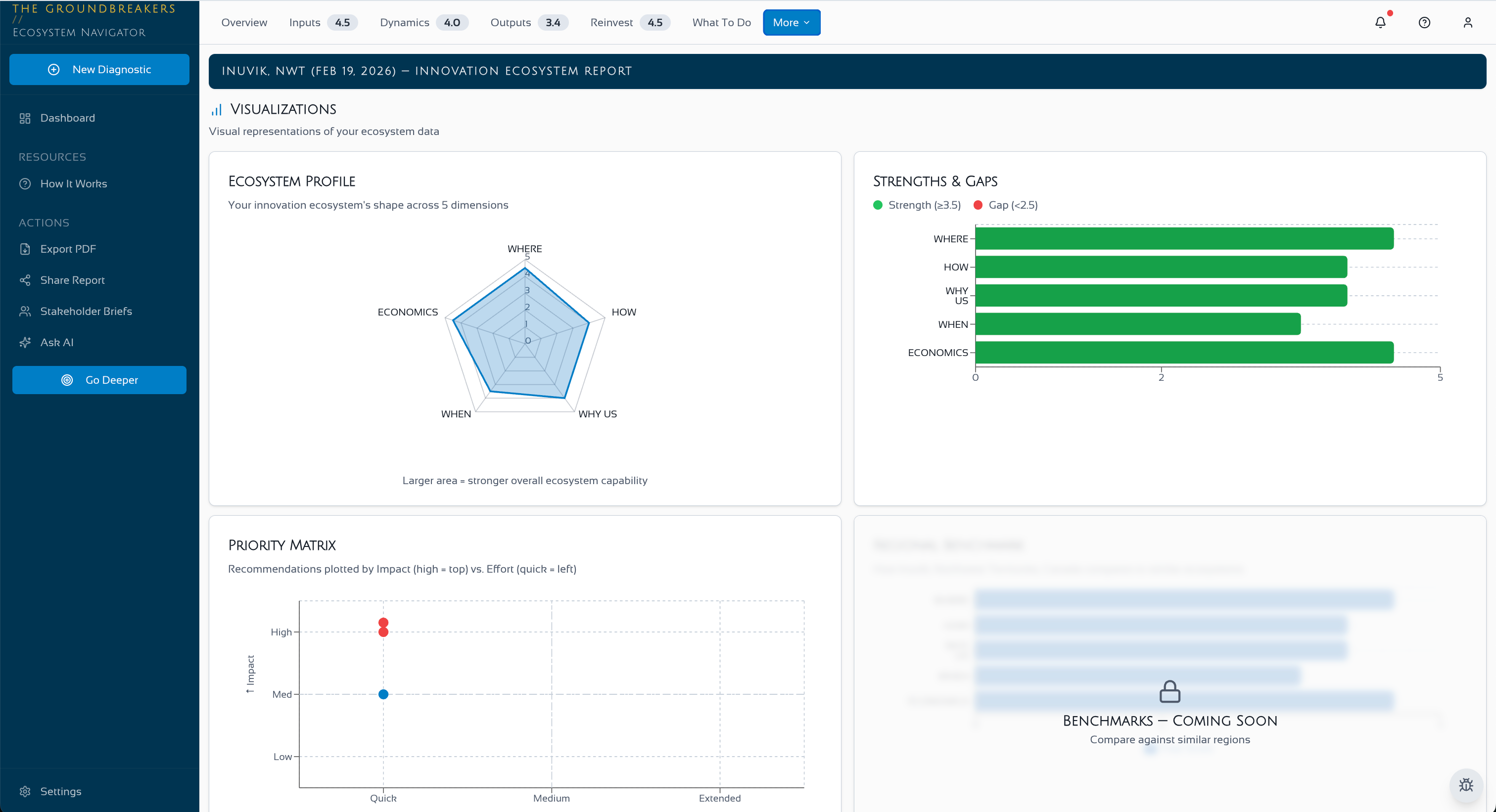Image resolution: width=1496 pixels, height=812 pixels.
Task: Open the What To Do tab
Action: click(x=721, y=23)
